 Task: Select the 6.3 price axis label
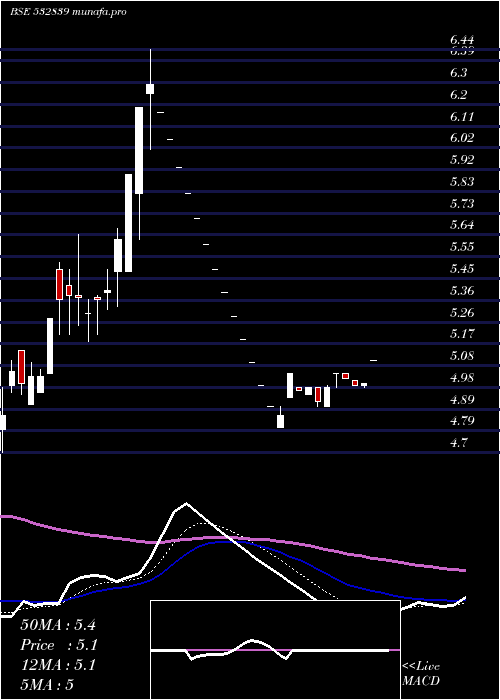click(x=458, y=73)
